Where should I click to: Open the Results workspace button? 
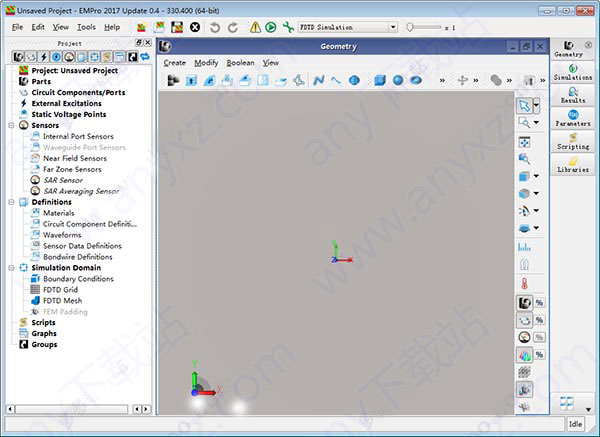572,95
